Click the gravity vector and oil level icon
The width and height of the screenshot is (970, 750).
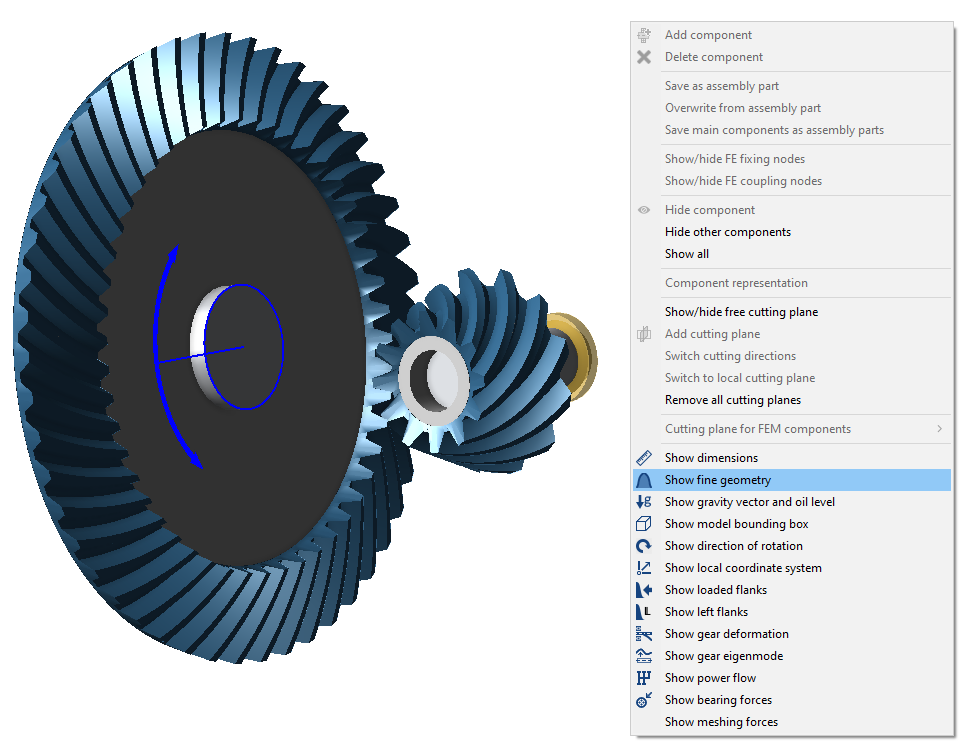[x=644, y=502]
